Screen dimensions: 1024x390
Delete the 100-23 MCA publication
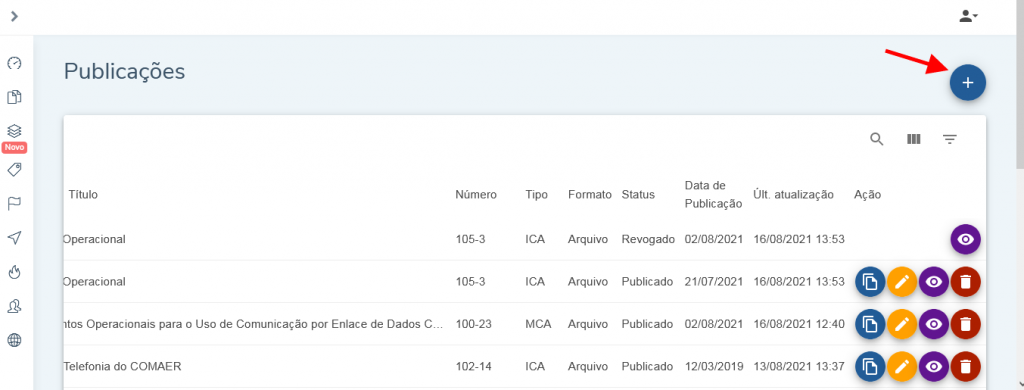click(966, 324)
